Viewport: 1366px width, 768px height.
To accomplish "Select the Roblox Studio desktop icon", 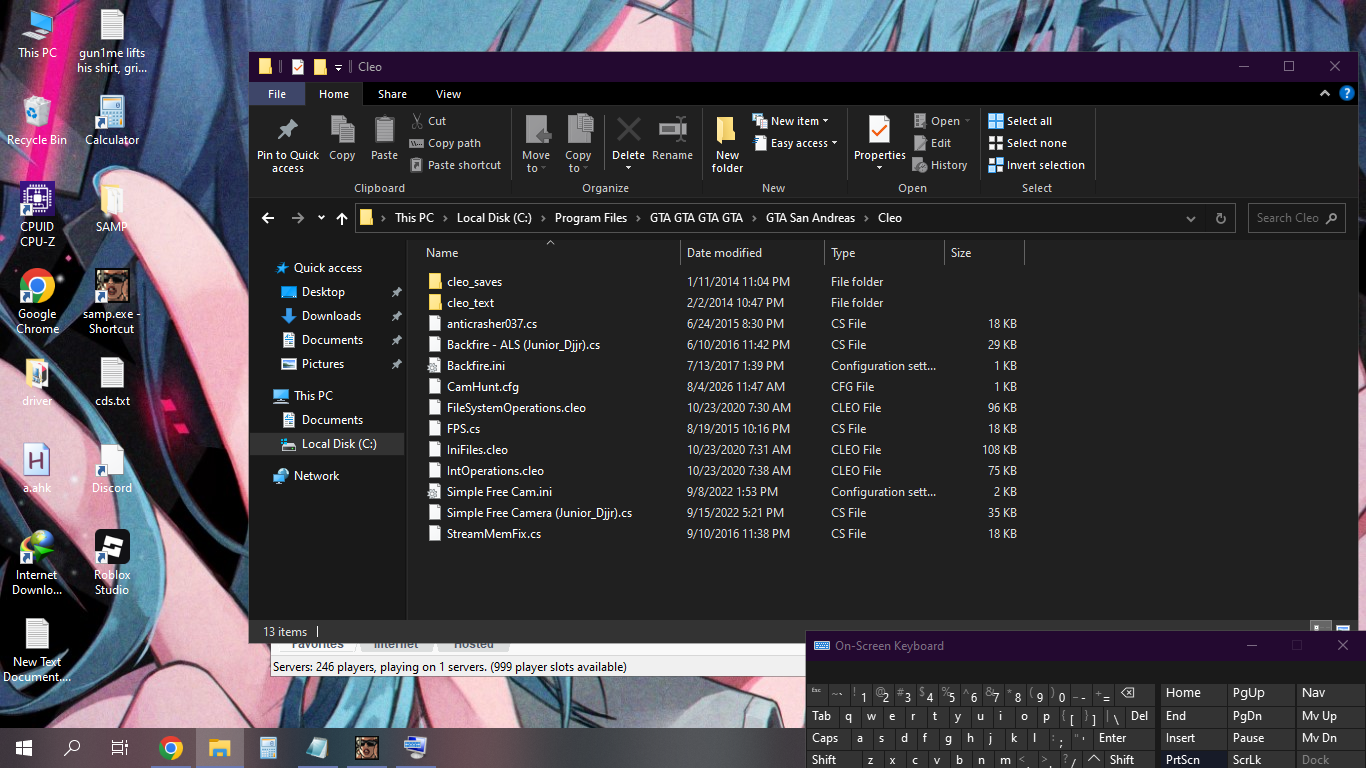I will 112,563.
